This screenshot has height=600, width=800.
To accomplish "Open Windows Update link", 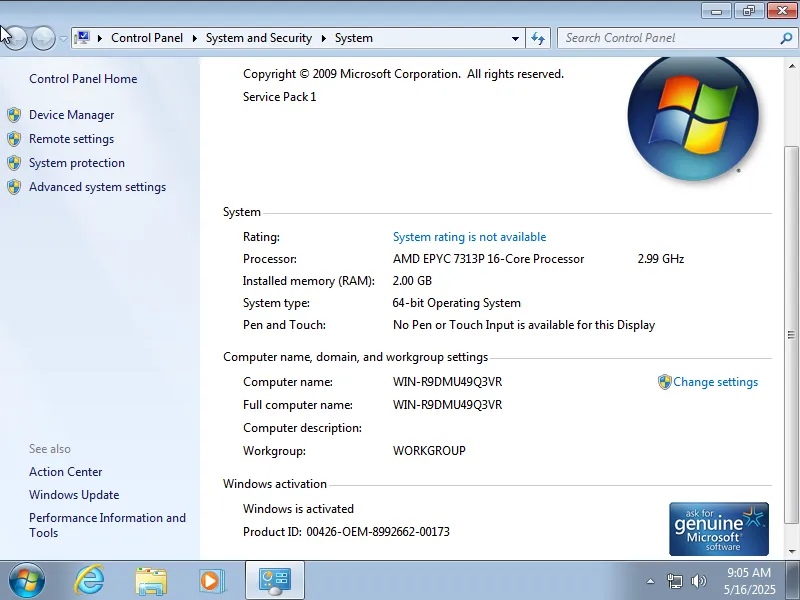I will 74,494.
